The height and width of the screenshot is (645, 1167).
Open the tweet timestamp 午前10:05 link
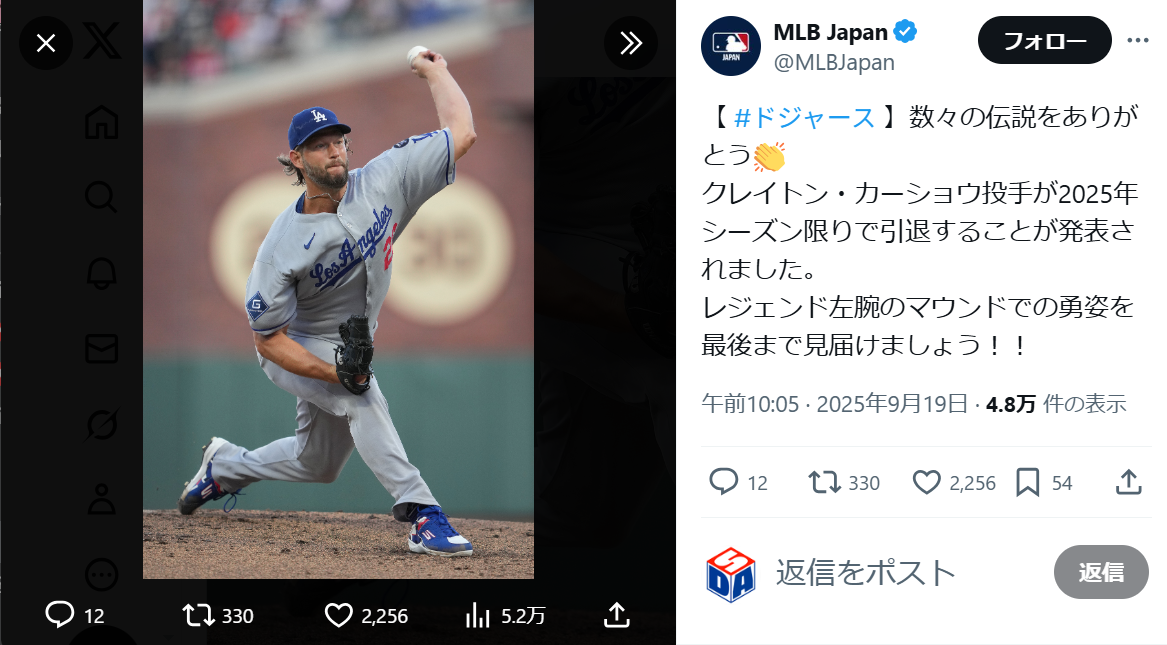click(x=750, y=404)
